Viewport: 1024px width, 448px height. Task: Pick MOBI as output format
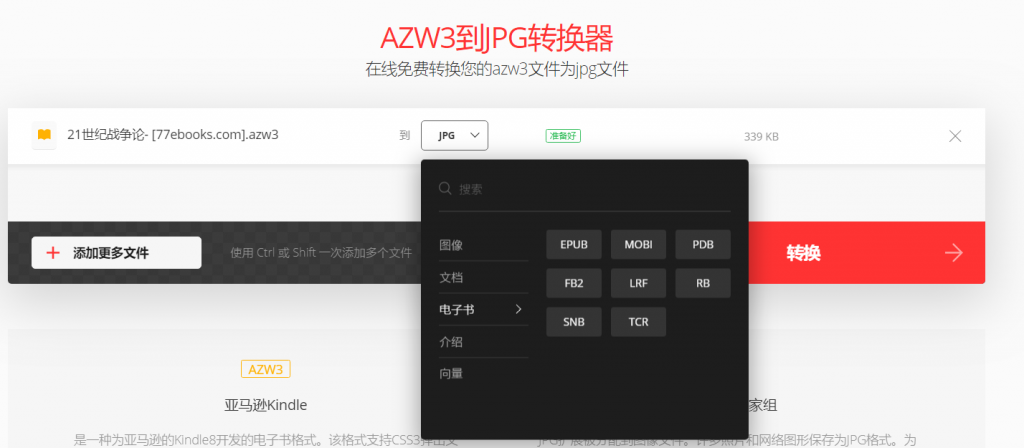[x=638, y=245]
